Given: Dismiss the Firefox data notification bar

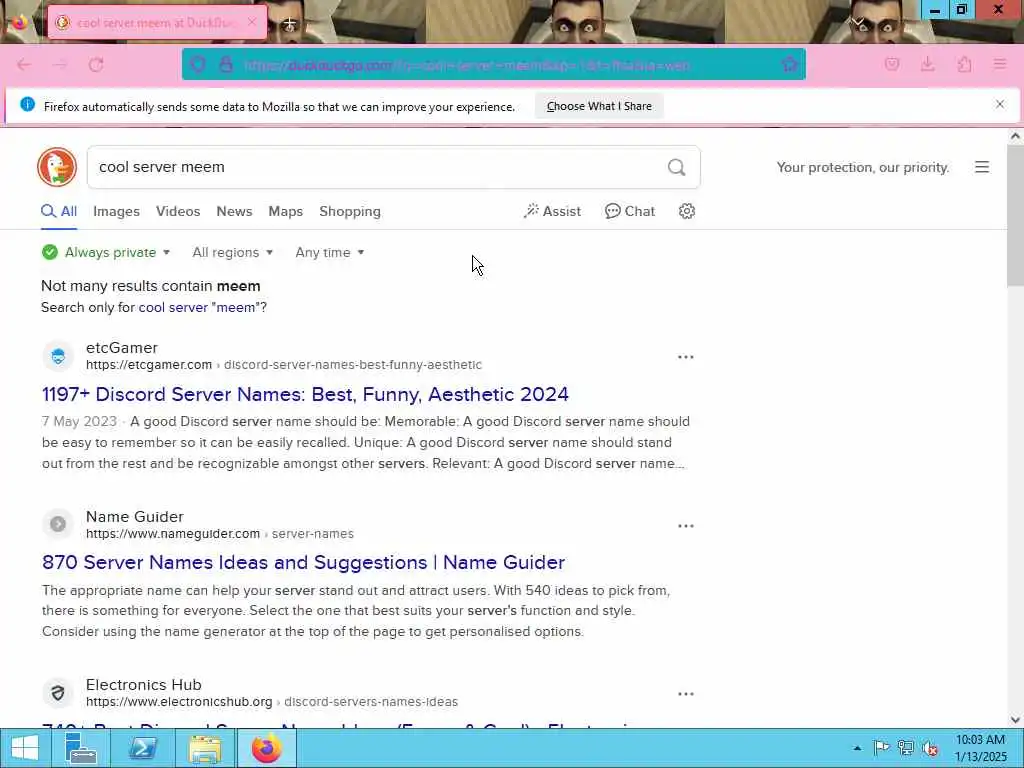Looking at the screenshot, I should (1000, 104).
